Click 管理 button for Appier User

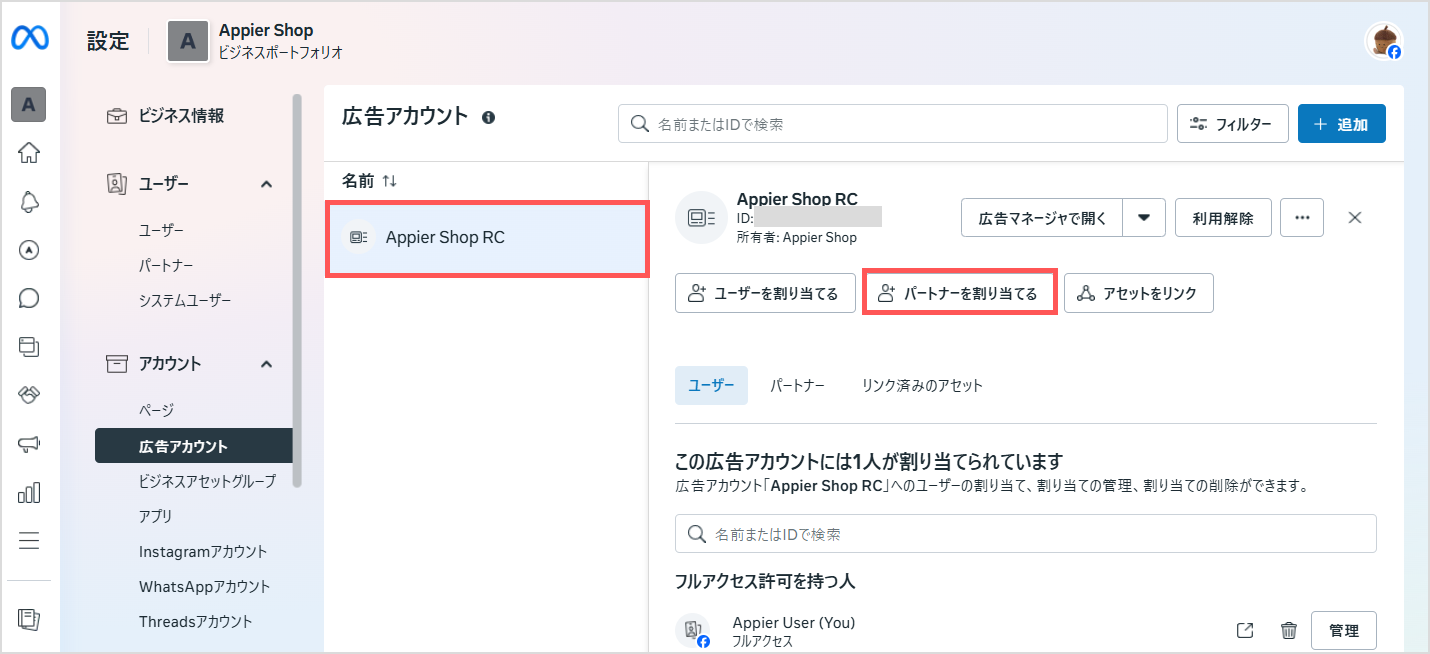tap(1343, 630)
